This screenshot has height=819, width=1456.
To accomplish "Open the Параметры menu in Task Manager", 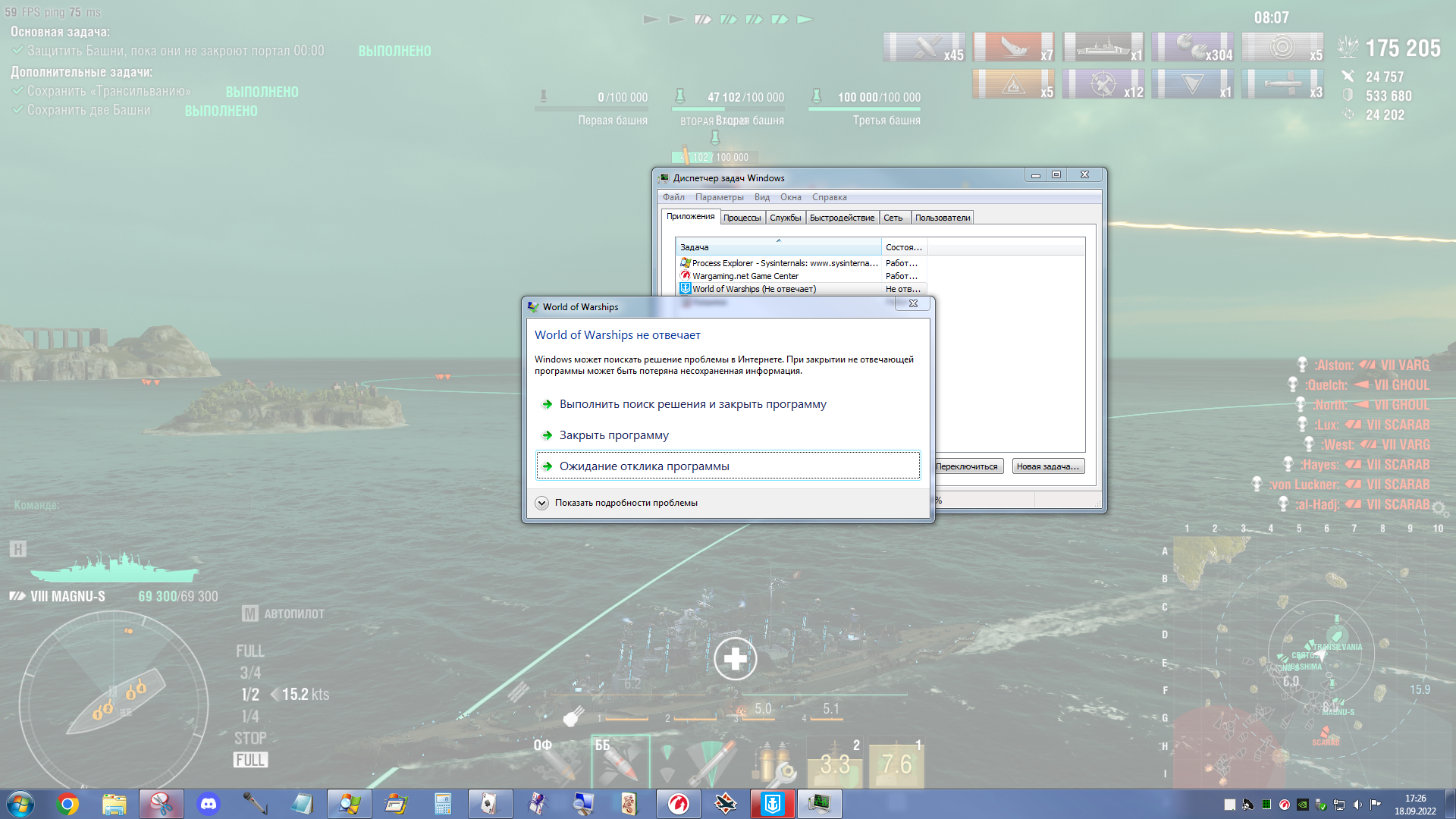I will [x=719, y=197].
